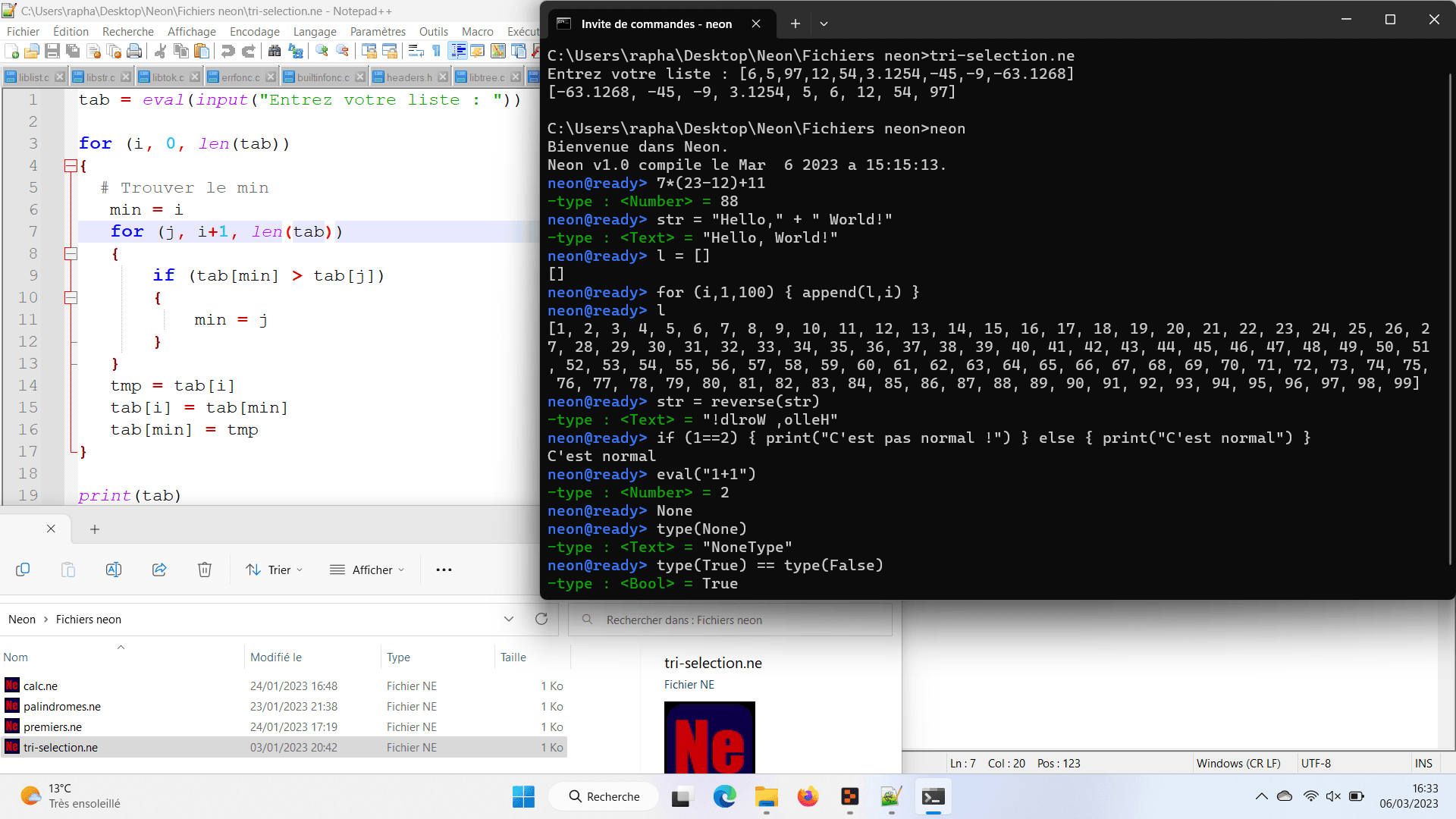Click the Print icon in Notepad++ toolbar
Viewport: 1456px width, 819px height.
134,51
